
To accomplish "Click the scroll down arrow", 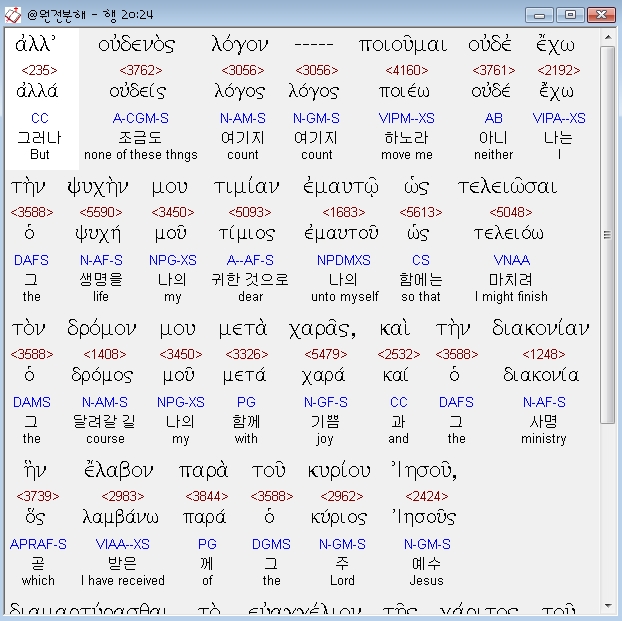I will pyautogui.click(x=608, y=606).
